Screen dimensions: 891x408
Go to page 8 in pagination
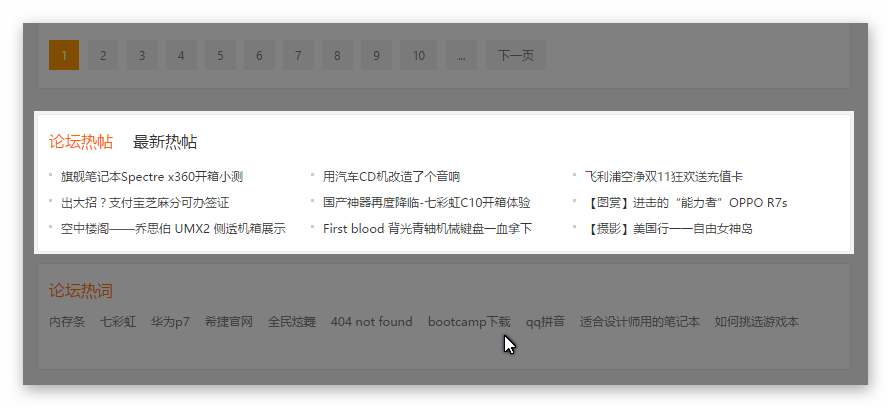point(338,55)
